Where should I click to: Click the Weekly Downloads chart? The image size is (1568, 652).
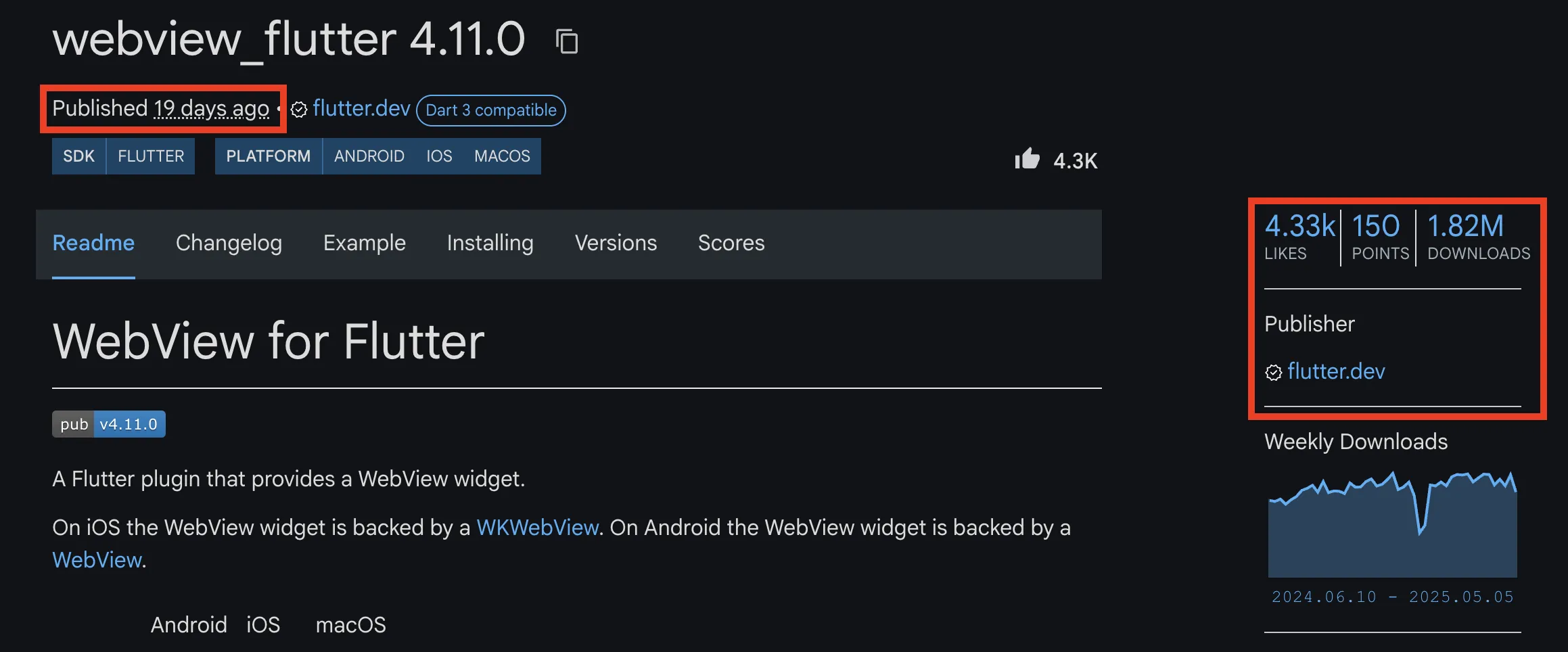pos(1392,524)
